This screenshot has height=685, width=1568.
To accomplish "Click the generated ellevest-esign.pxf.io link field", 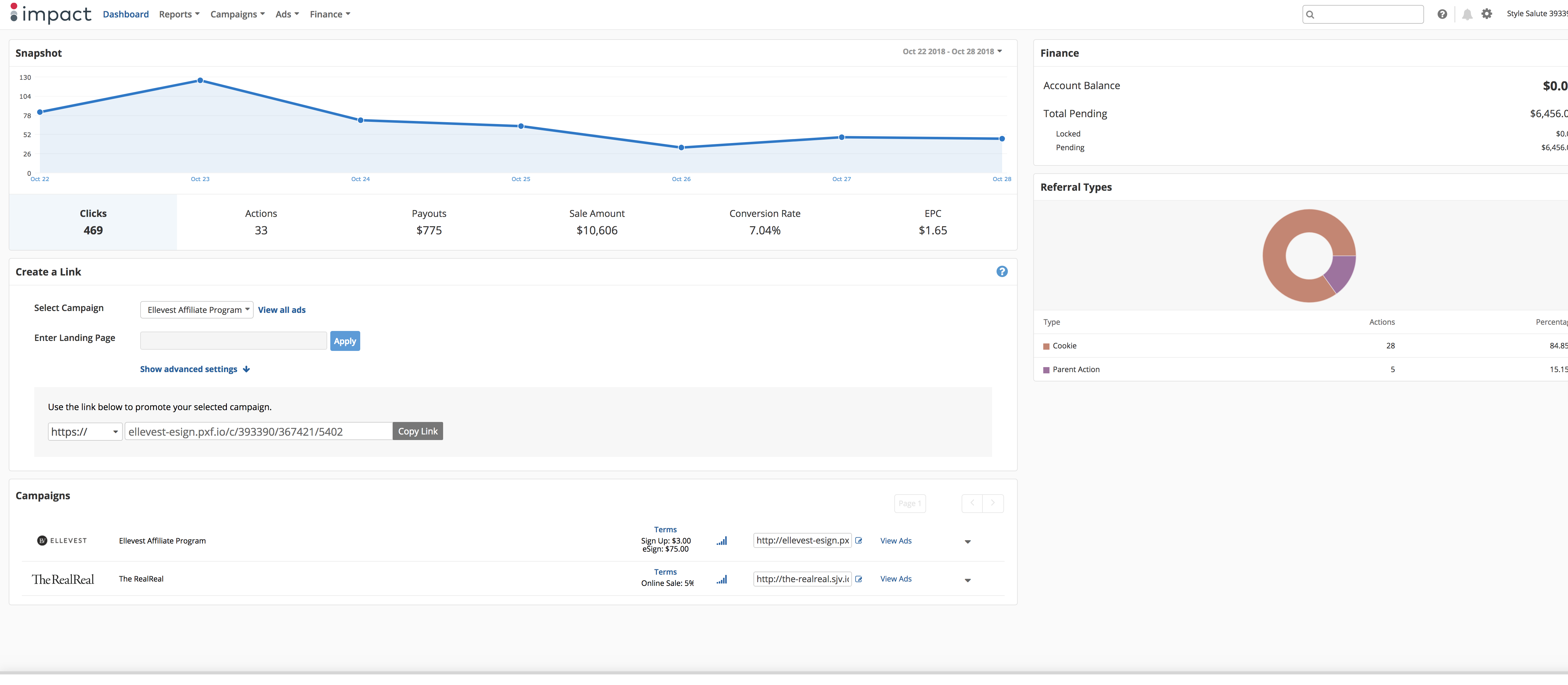I will click(259, 432).
